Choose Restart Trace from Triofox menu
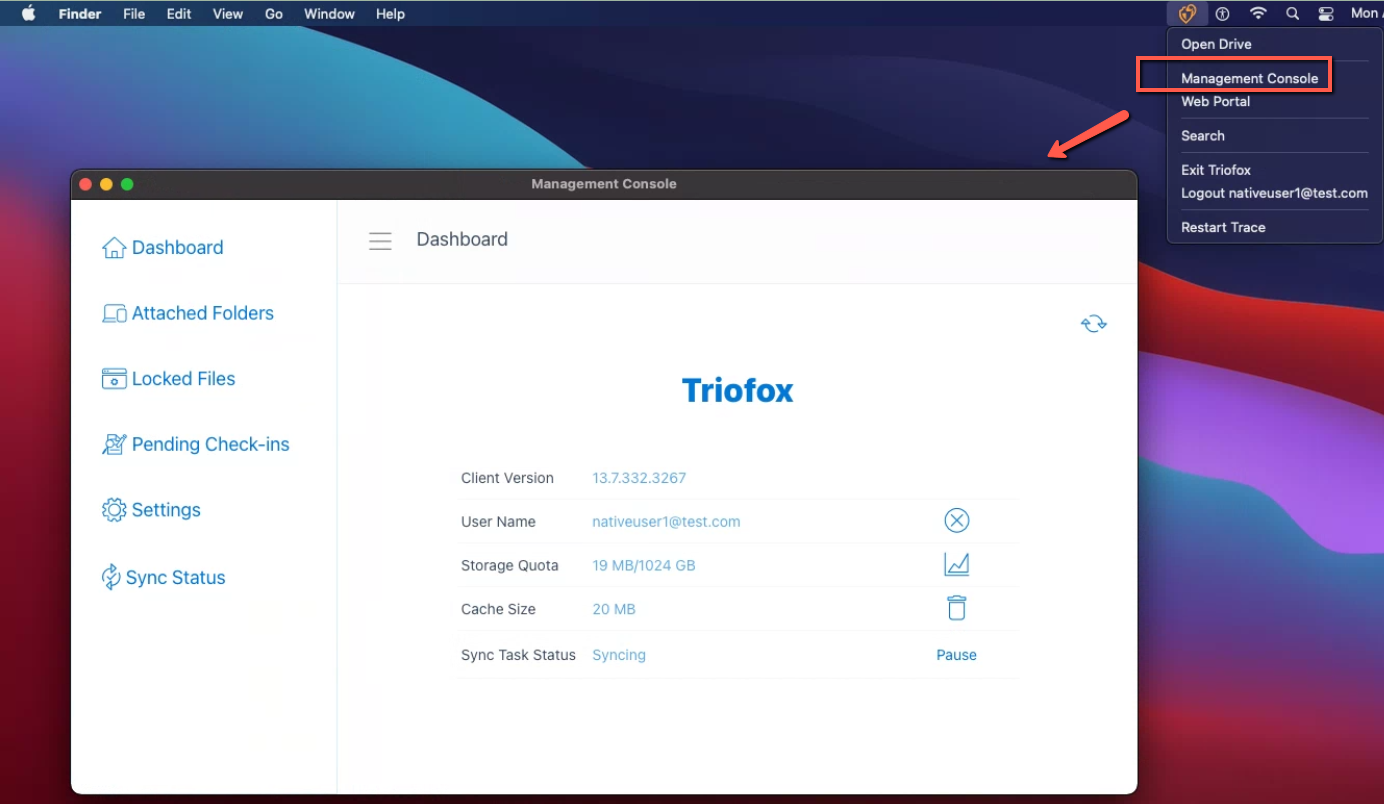The width and height of the screenshot is (1384, 804). [x=1223, y=227]
